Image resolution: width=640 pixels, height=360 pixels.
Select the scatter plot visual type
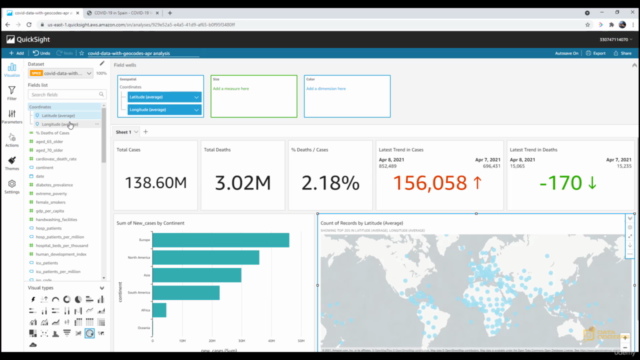(x=44, y=333)
